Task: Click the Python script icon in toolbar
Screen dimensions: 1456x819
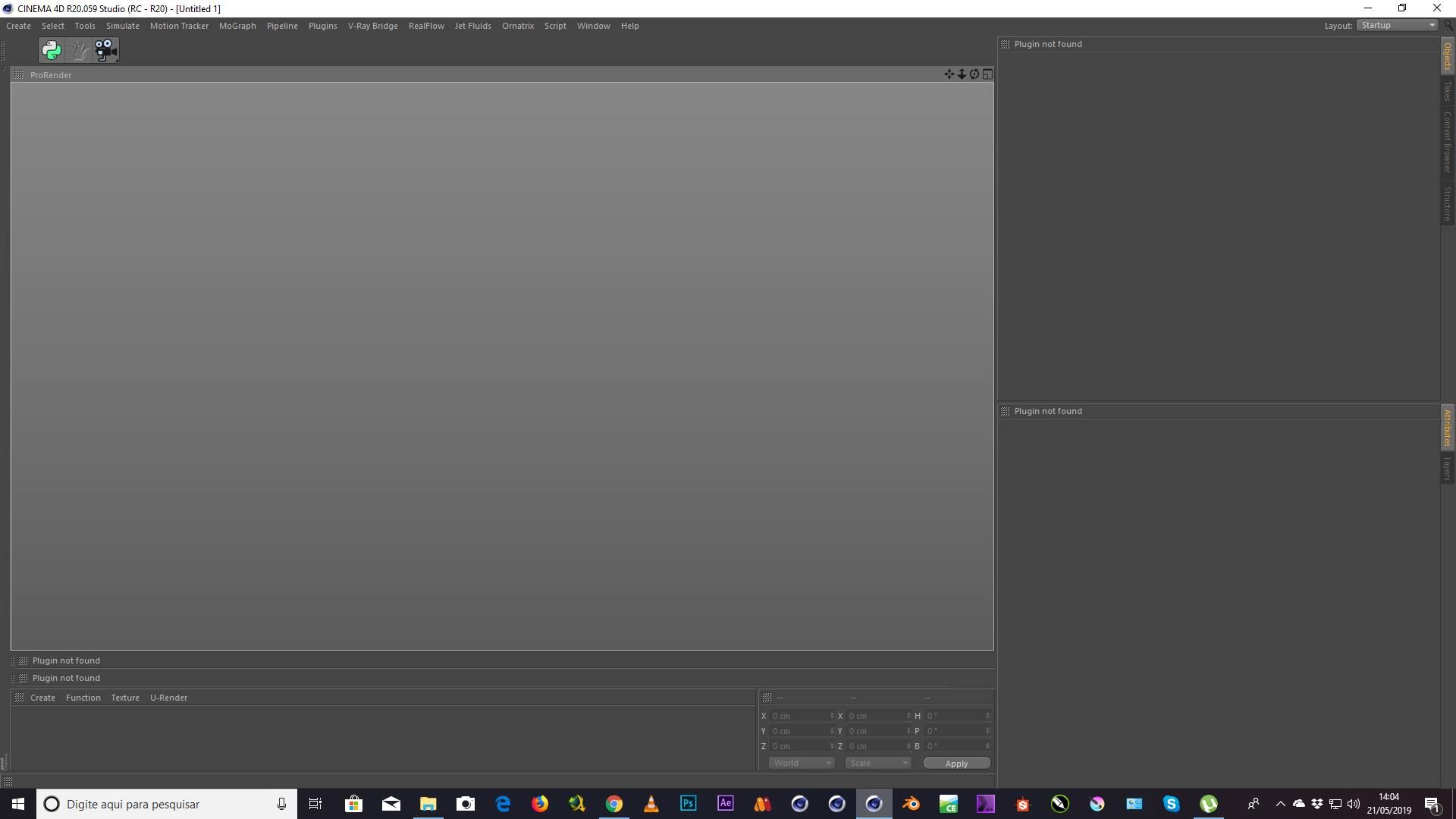Action: [x=51, y=51]
